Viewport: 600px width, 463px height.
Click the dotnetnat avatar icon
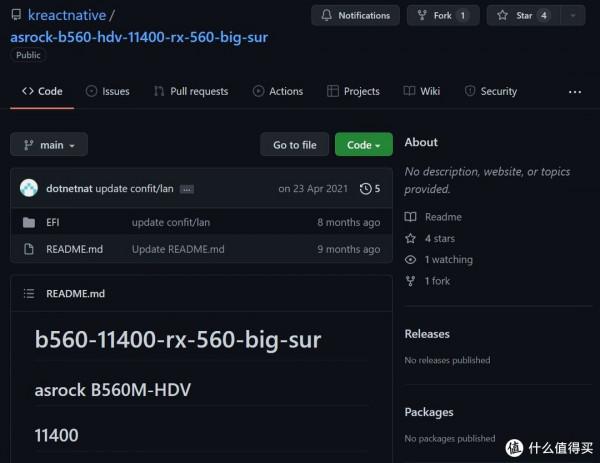click(29, 189)
